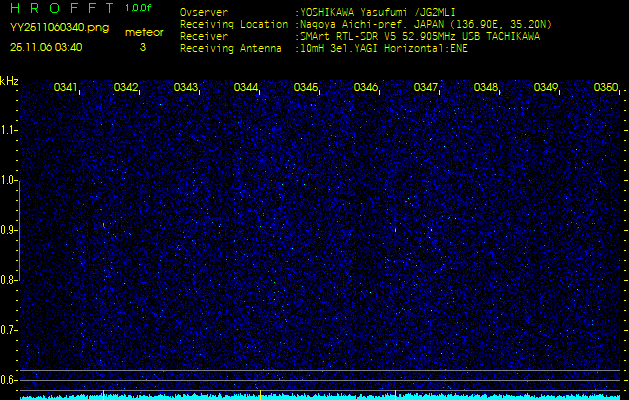Viewport: 629px width, 400px height.
Task: Select the Receiving Location header text
Action: pyautogui.click(x=235, y=24)
